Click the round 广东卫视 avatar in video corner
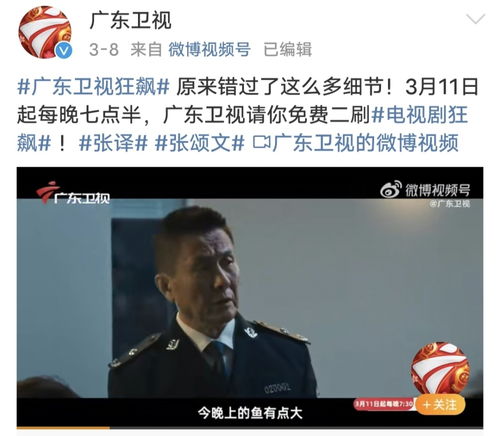This screenshot has width=500, height=436. [x=440, y=369]
